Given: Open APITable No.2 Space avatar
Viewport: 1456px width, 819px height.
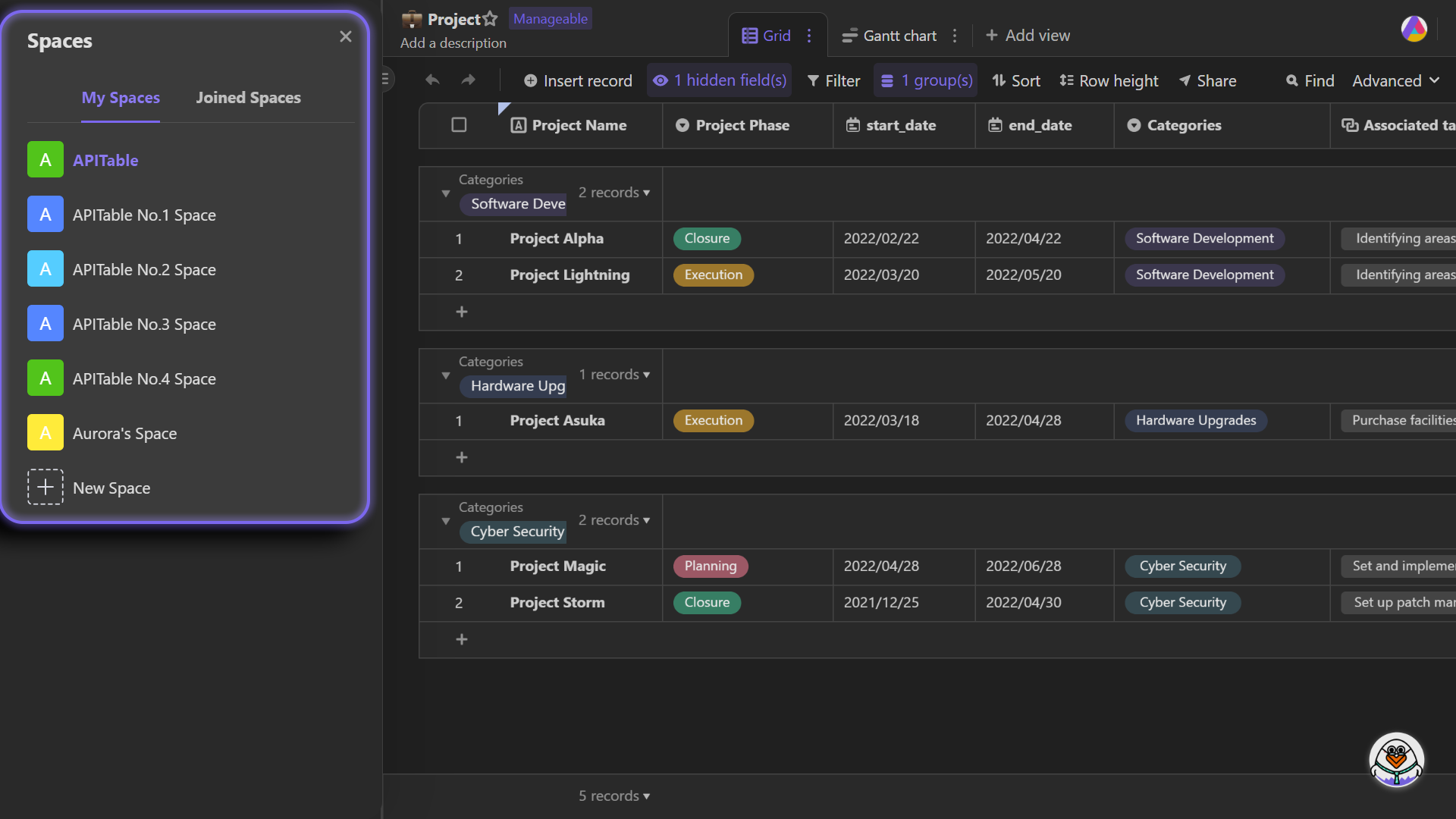Looking at the screenshot, I should pos(45,269).
